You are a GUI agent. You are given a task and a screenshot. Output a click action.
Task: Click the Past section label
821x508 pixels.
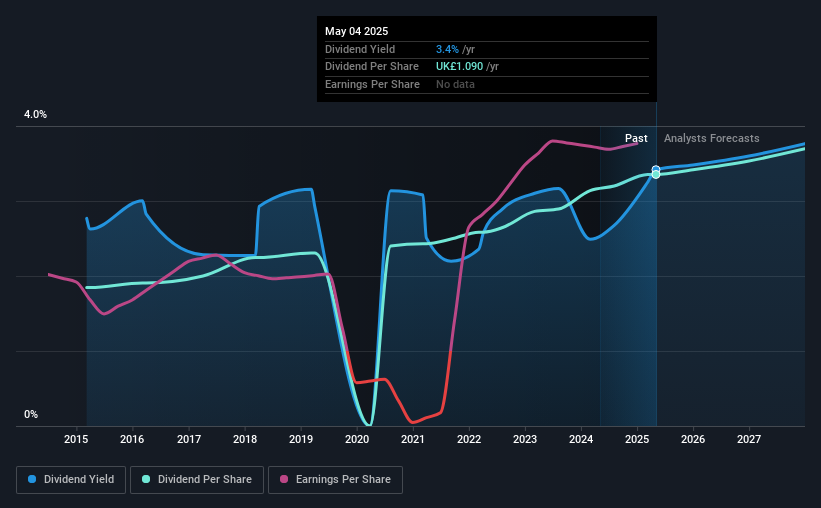[636, 138]
